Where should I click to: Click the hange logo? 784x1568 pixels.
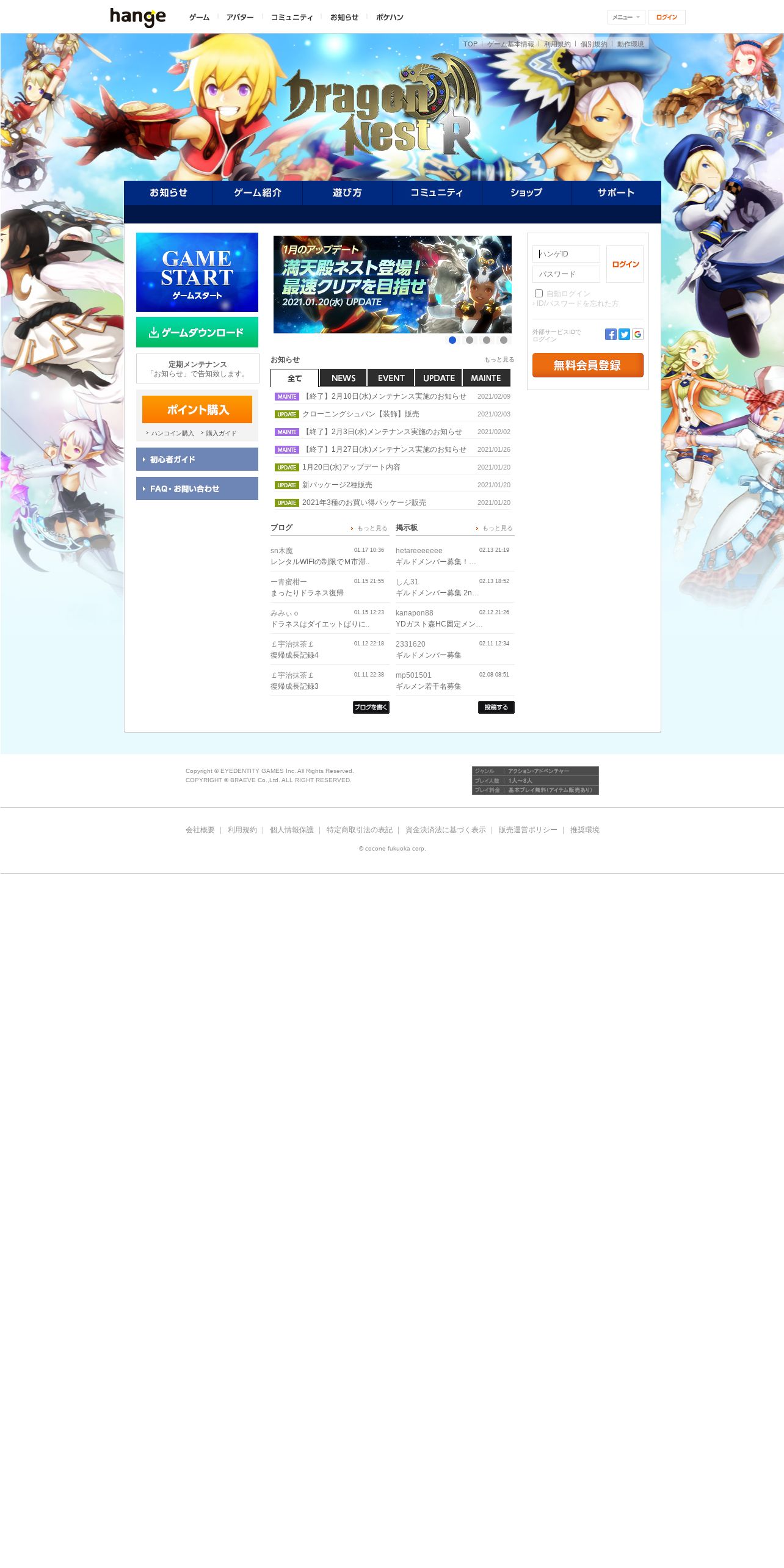138,17
